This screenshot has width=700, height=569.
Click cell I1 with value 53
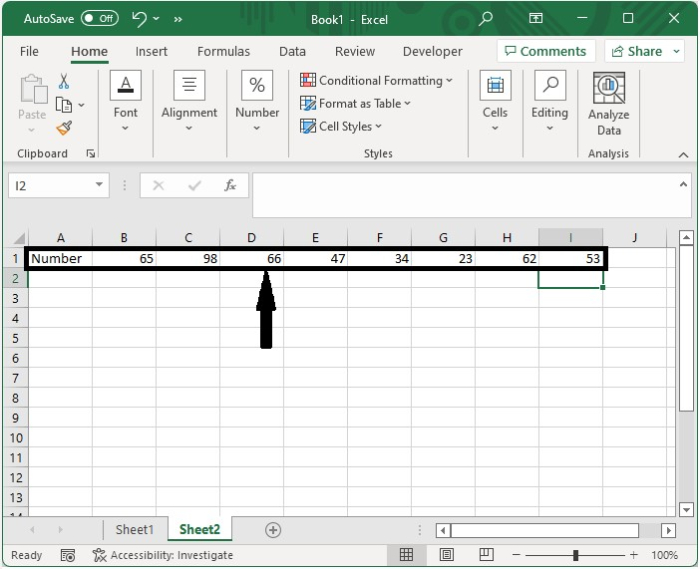(571, 258)
